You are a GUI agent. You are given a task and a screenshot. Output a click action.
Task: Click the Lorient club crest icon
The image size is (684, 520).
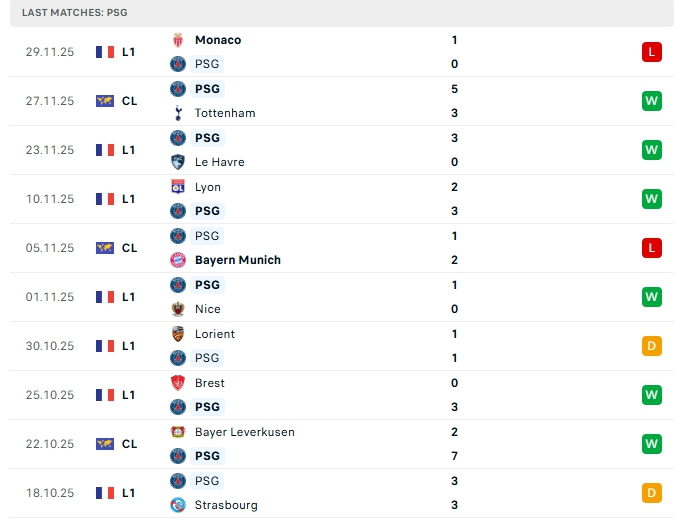[x=178, y=334]
